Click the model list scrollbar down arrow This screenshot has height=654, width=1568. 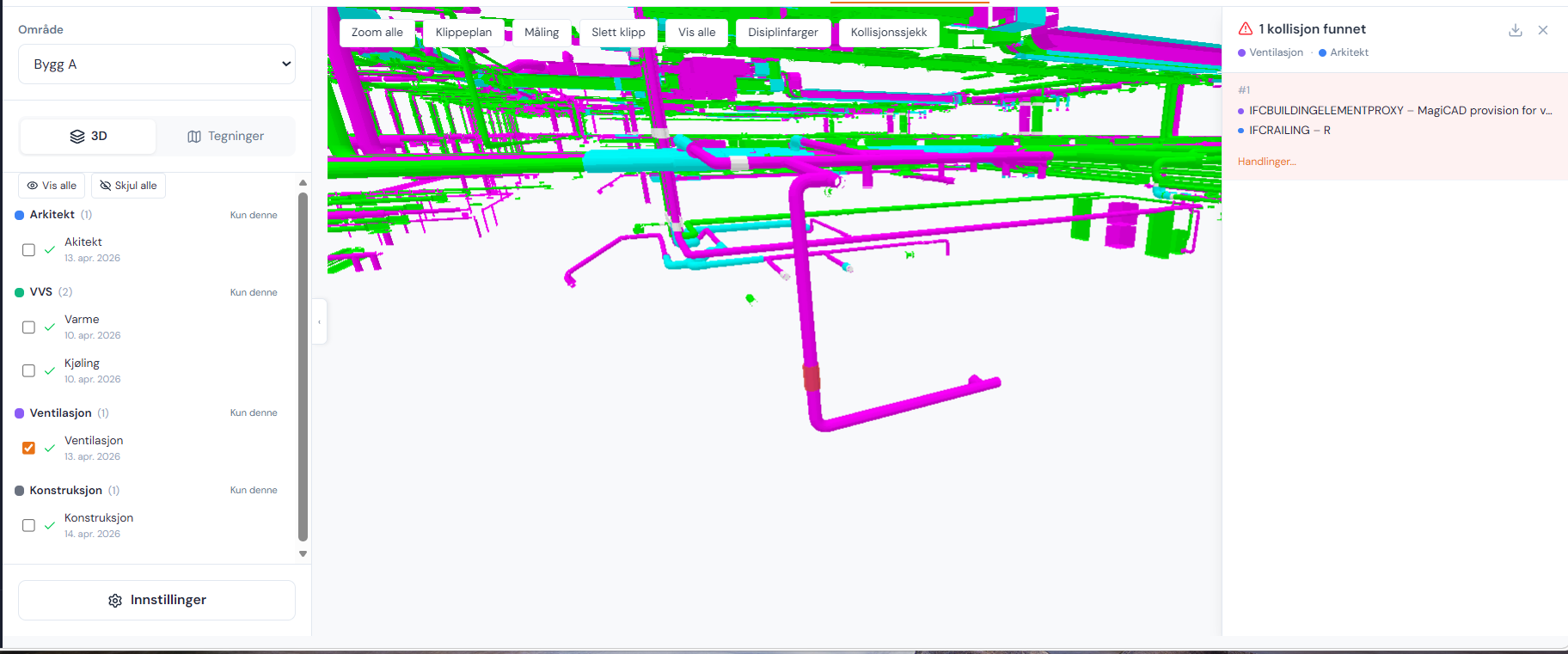(303, 554)
